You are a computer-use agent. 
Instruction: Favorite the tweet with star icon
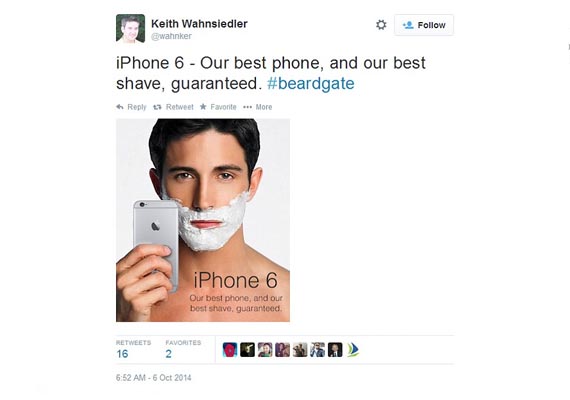point(218,107)
